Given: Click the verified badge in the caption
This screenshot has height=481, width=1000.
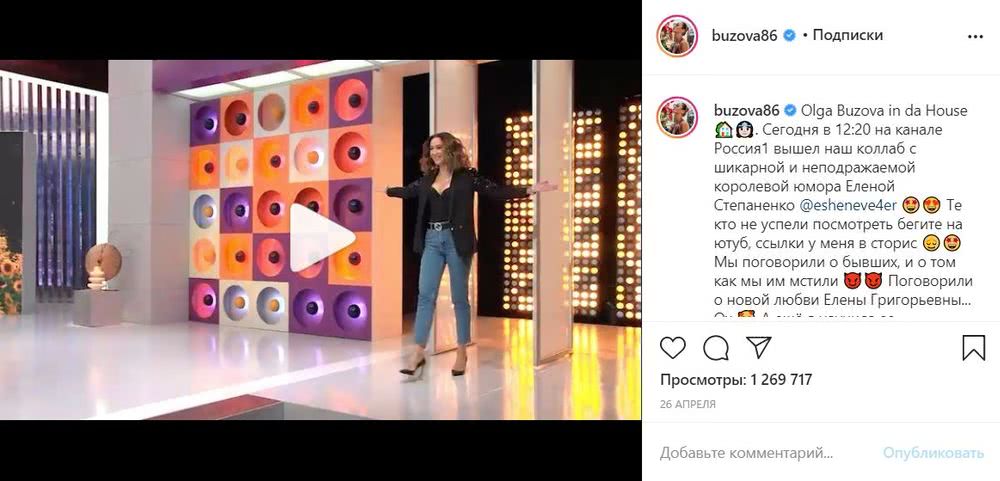Looking at the screenshot, I should click(789, 111).
